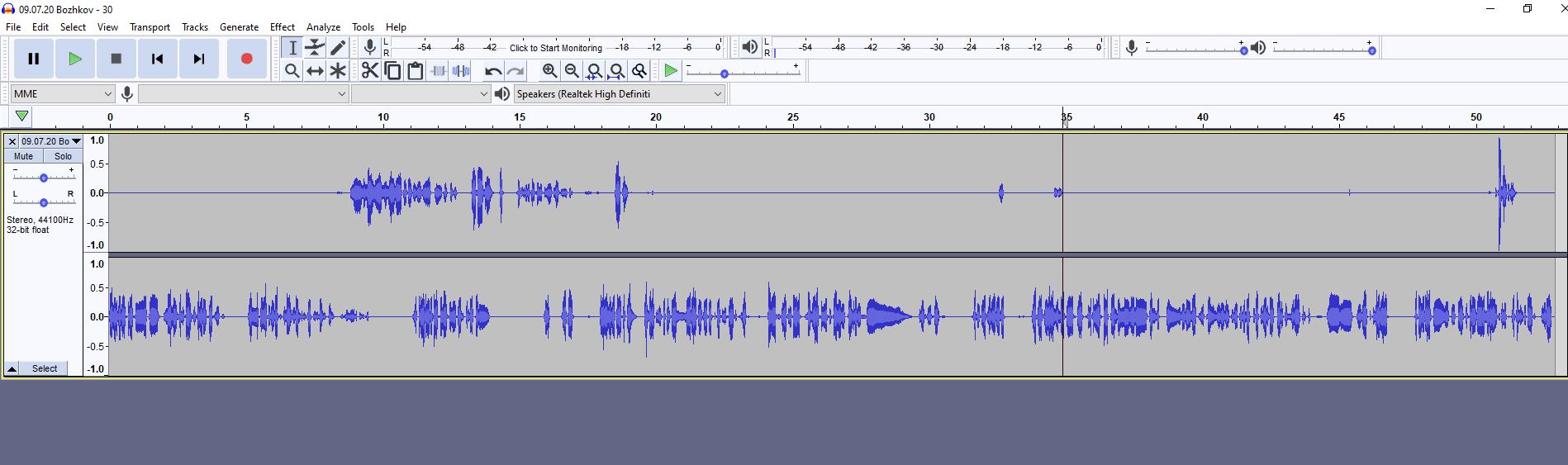Viewport: 1568px width, 465px height.
Task: Click the track gain slider
Action: (x=44, y=178)
